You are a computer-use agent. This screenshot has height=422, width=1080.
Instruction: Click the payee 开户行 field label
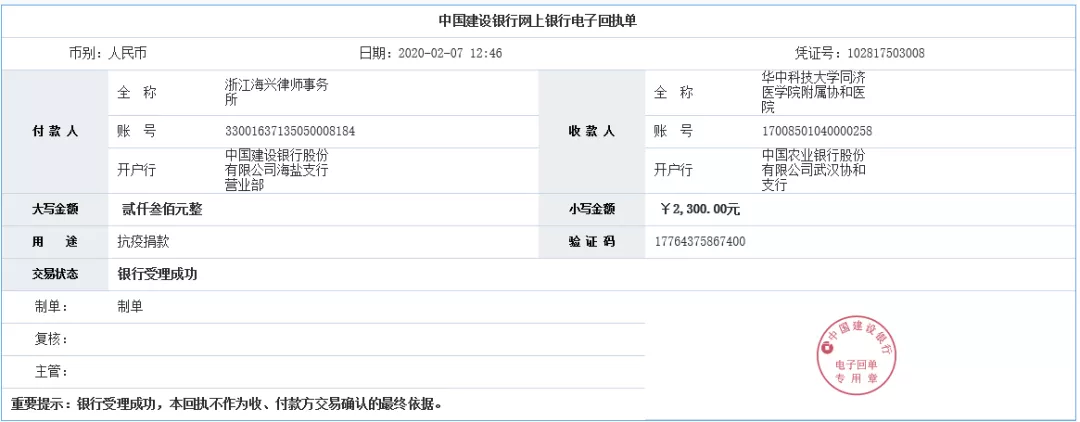tap(673, 170)
